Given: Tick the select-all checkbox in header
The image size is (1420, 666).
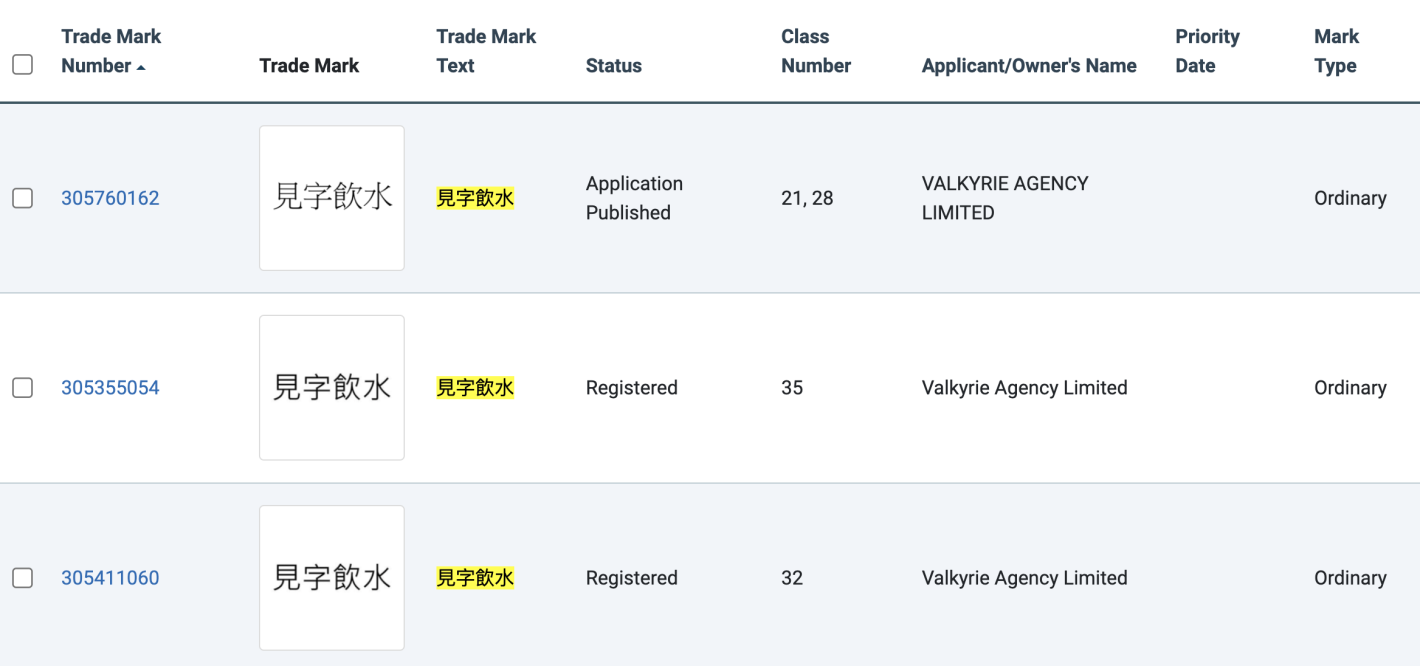Looking at the screenshot, I should pos(22,65).
